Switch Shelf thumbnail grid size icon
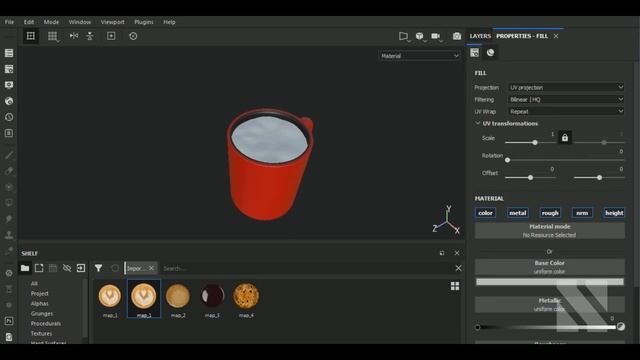 pyautogui.click(x=455, y=286)
